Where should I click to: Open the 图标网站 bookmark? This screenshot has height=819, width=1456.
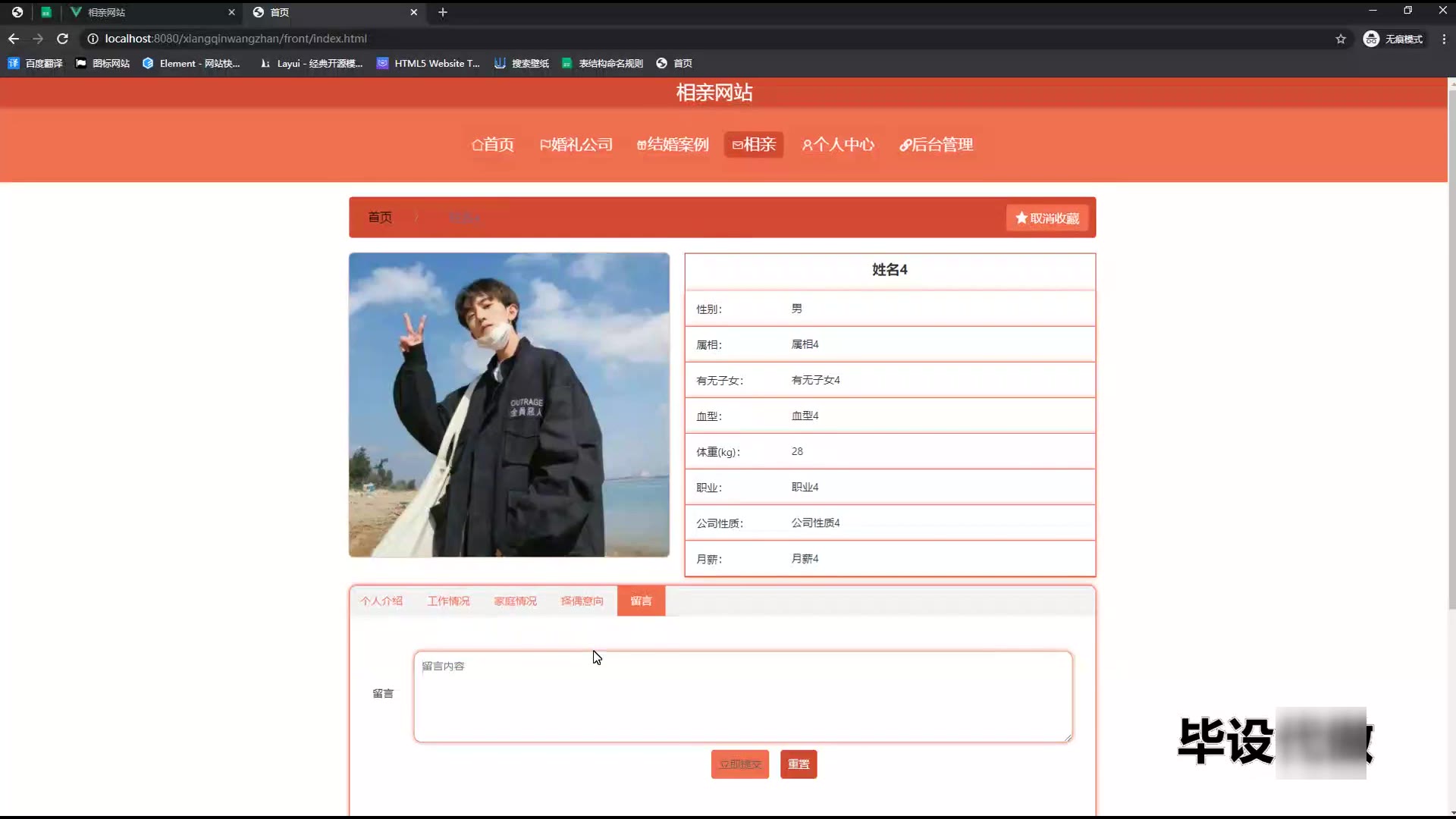point(103,64)
